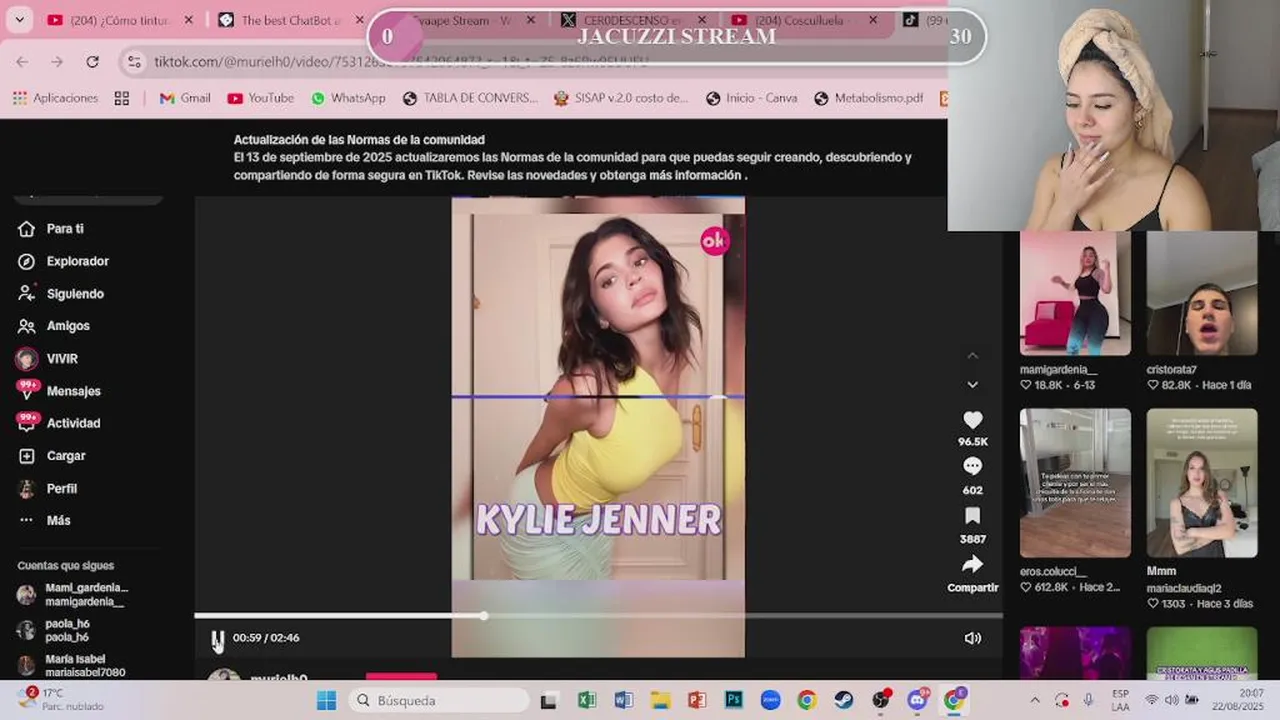1280x720 pixels.
Task: Open the Inicio - Canva bookmark
Action: tap(751, 98)
